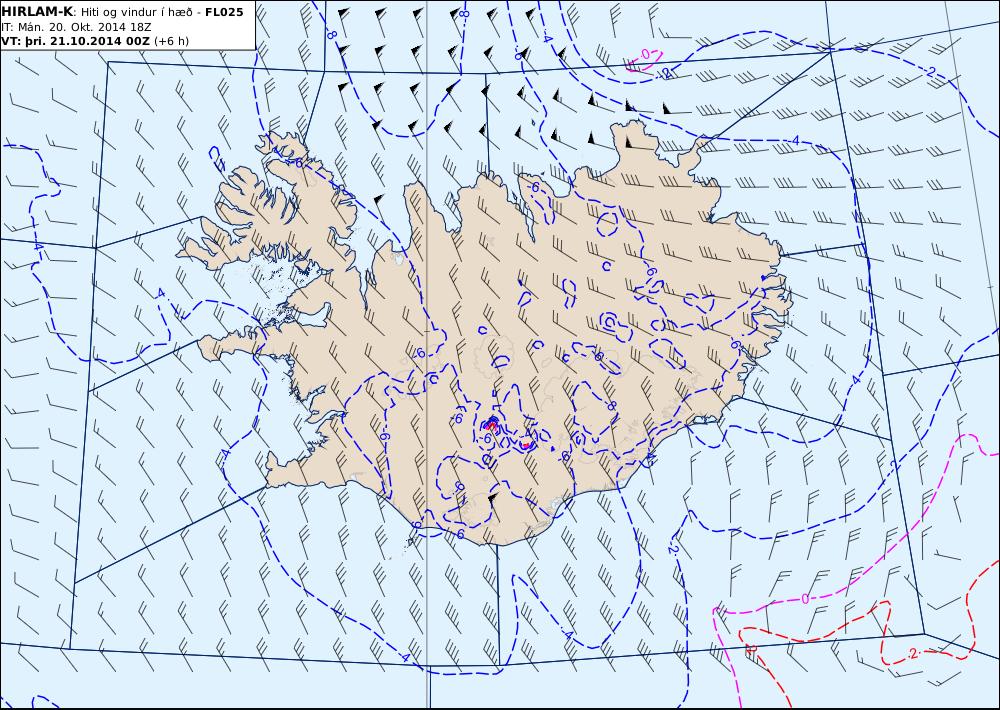Click the initial time line 'IT: Mán. 20. Okt. 2014 18Z'
1000x710 pixels.
pos(78,27)
